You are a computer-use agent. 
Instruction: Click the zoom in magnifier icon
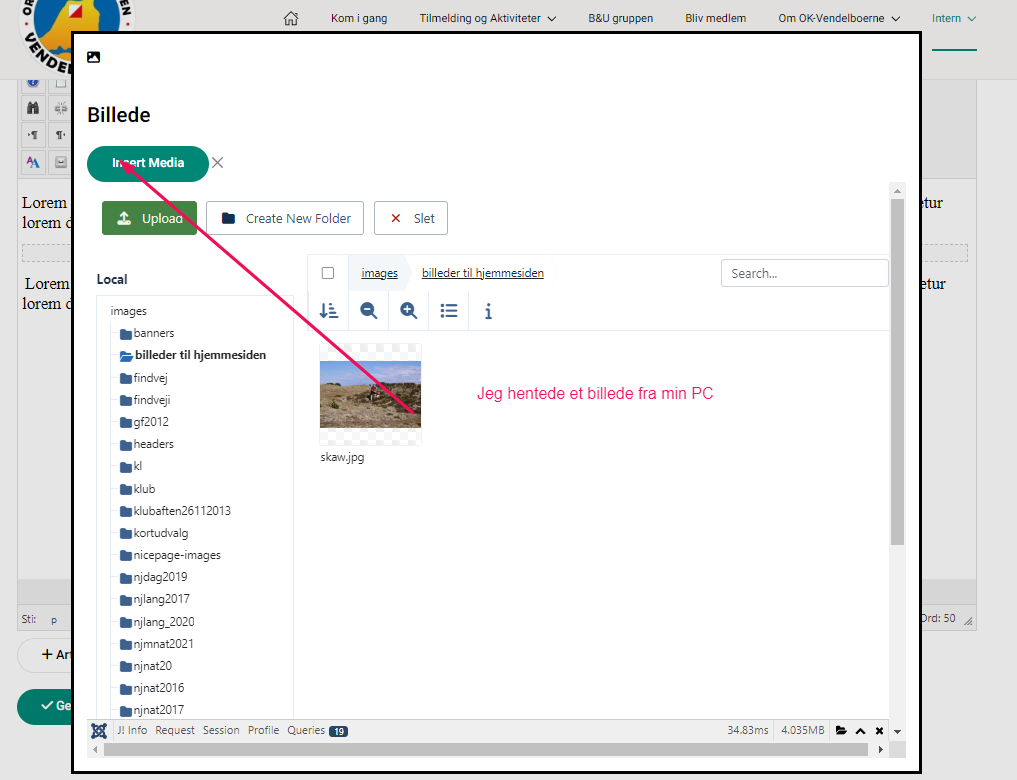(409, 311)
